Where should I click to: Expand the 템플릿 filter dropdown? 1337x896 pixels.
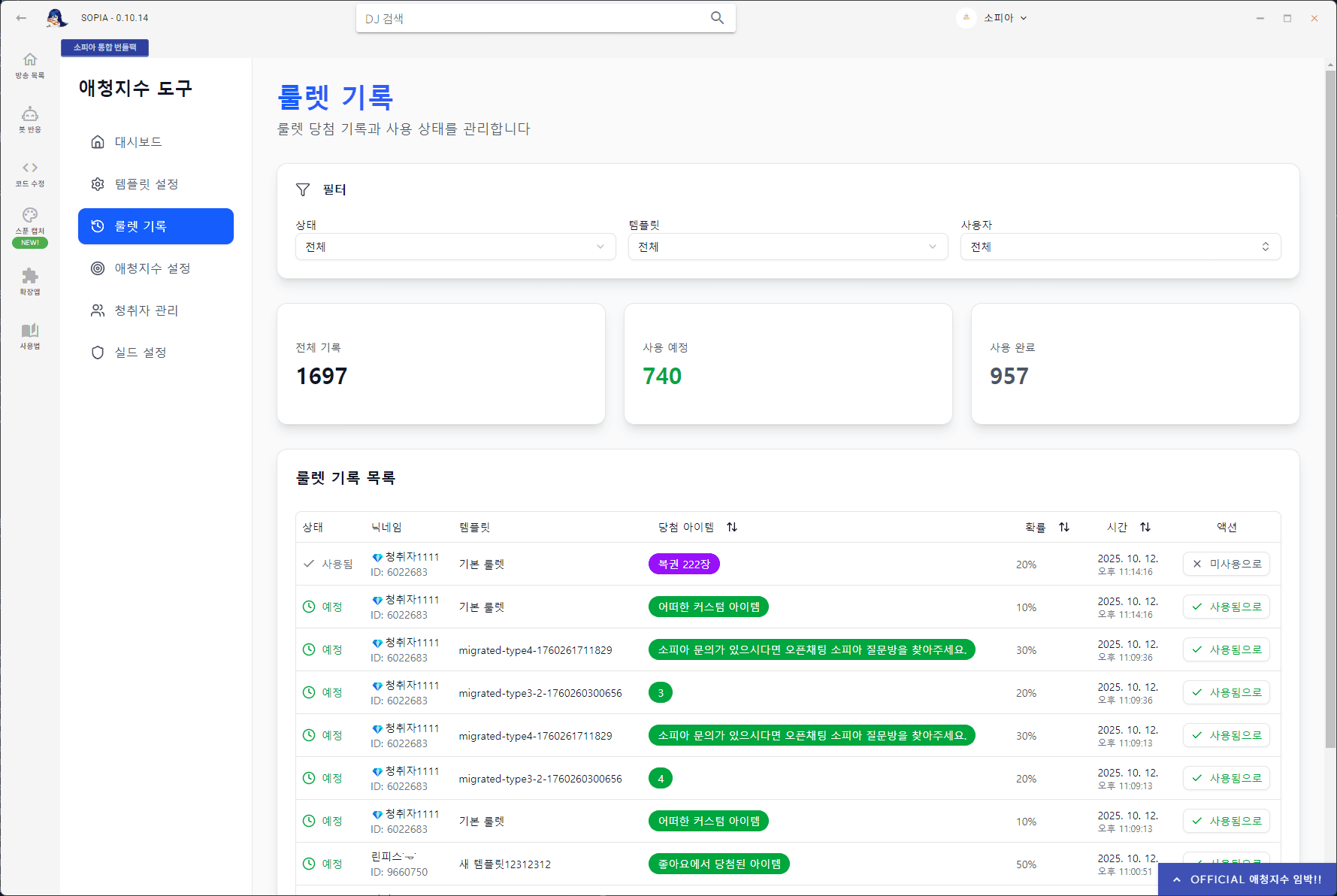(x=788, y=247)
